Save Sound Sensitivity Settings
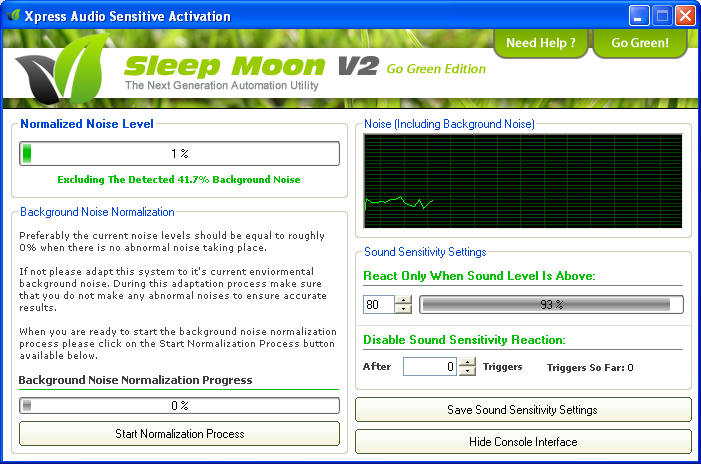The width and height of the screenshot is (701, 464). [x=523, y=409]
